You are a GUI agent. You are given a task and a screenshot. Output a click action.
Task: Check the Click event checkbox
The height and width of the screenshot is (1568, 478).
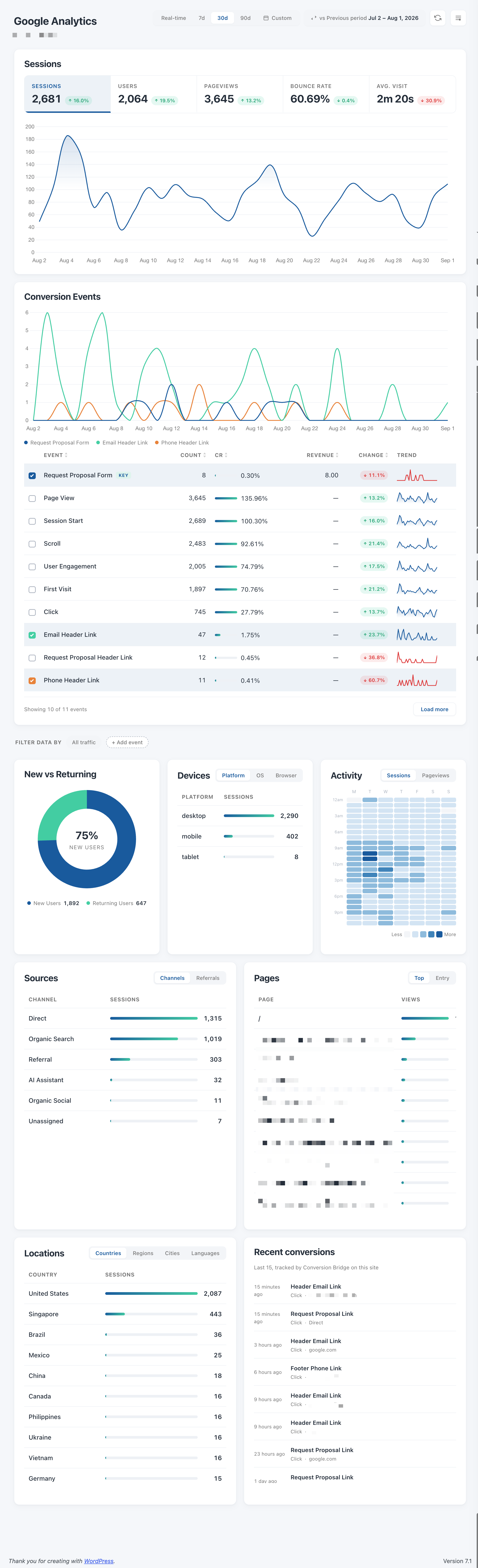(32, 612)
